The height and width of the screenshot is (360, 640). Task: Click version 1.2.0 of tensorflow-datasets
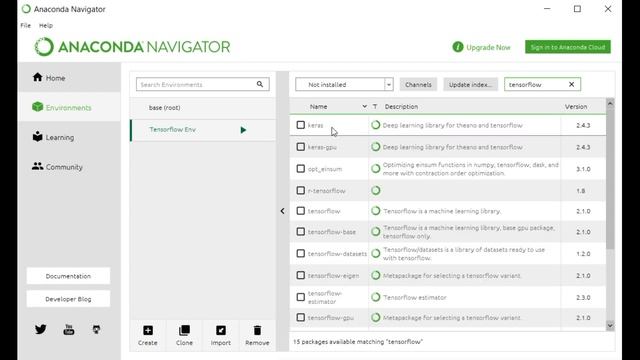[583, 254]
